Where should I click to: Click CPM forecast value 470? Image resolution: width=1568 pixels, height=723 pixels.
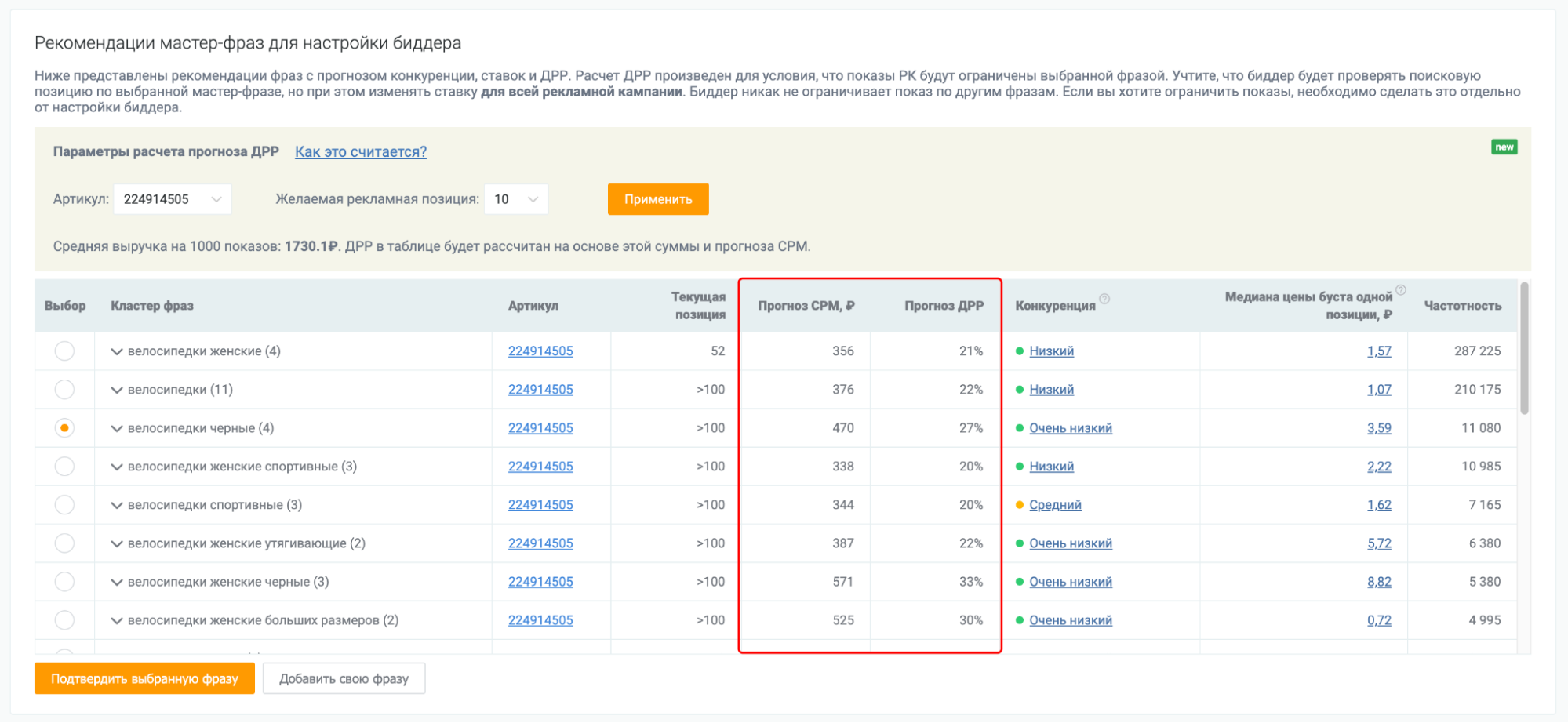843,428
